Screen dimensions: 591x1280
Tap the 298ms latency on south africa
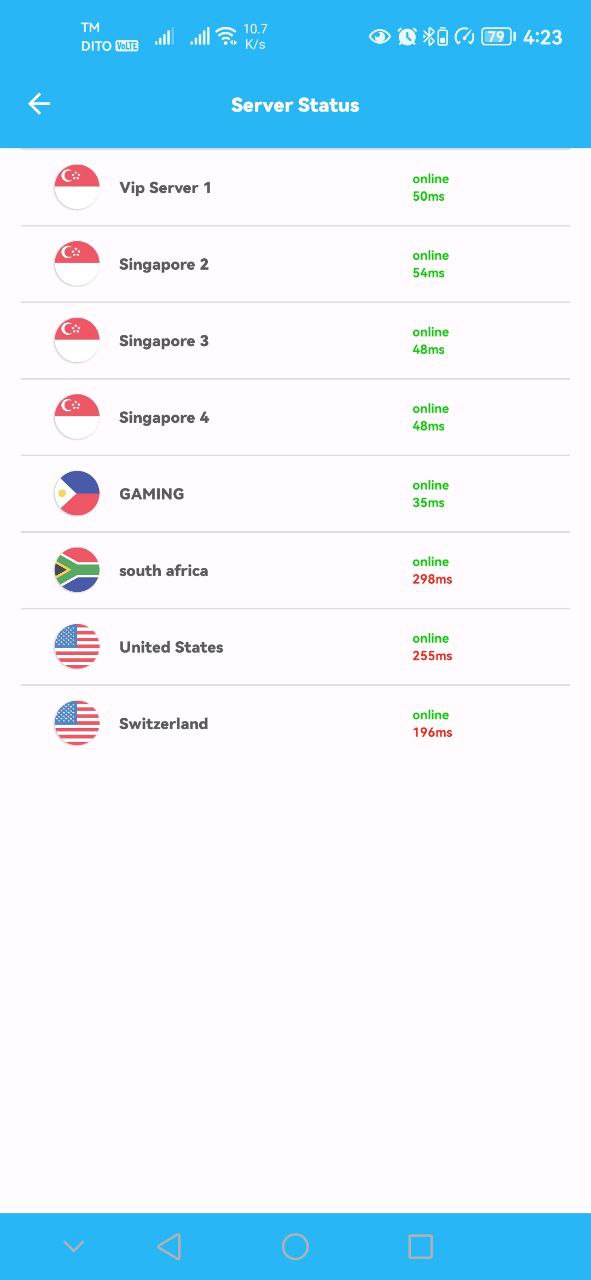pos(432,579)
